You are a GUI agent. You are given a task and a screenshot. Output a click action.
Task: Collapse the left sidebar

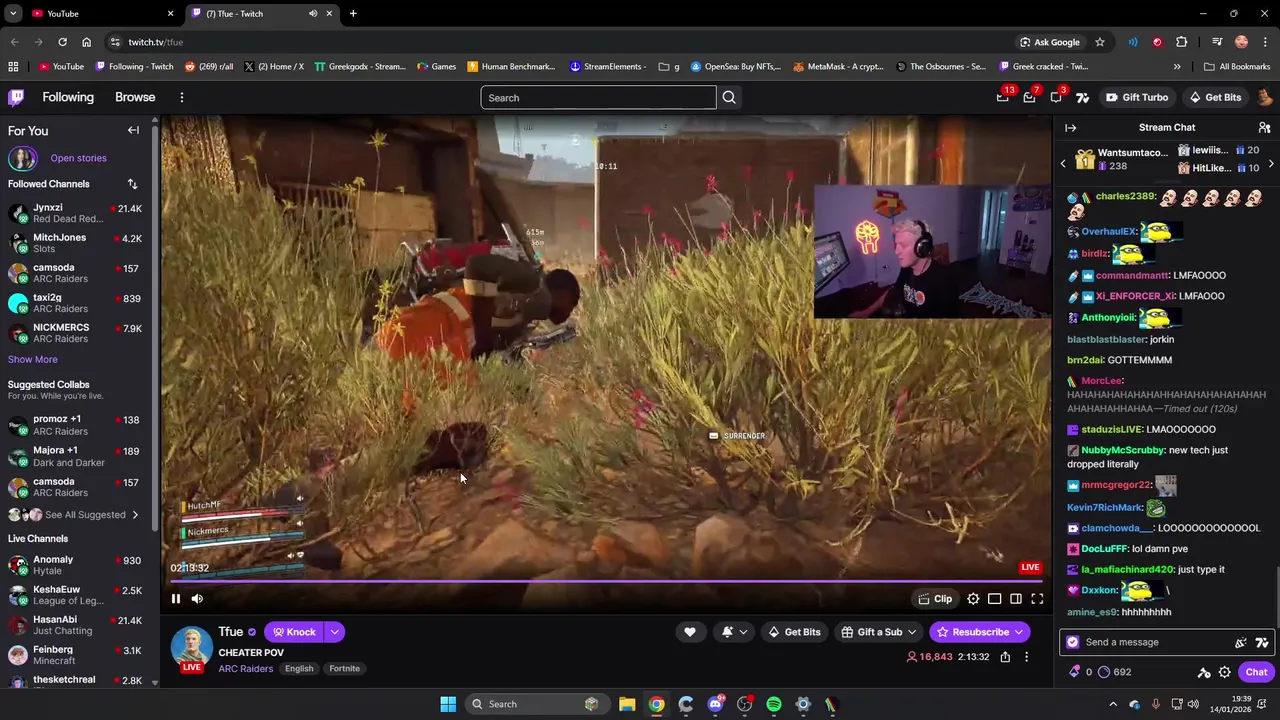pos(133,130)
